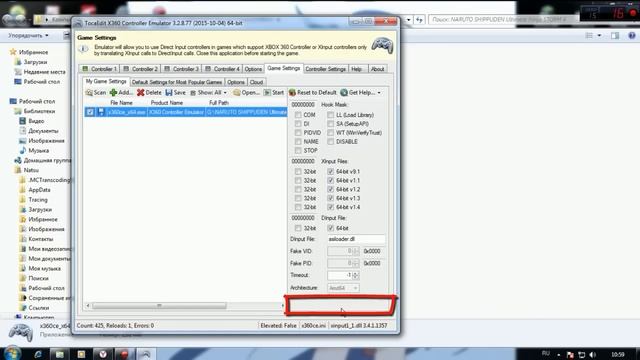This screenshot has height=360, width=640.
Task: Click the Windows Start orb
Action: [12, 353]
